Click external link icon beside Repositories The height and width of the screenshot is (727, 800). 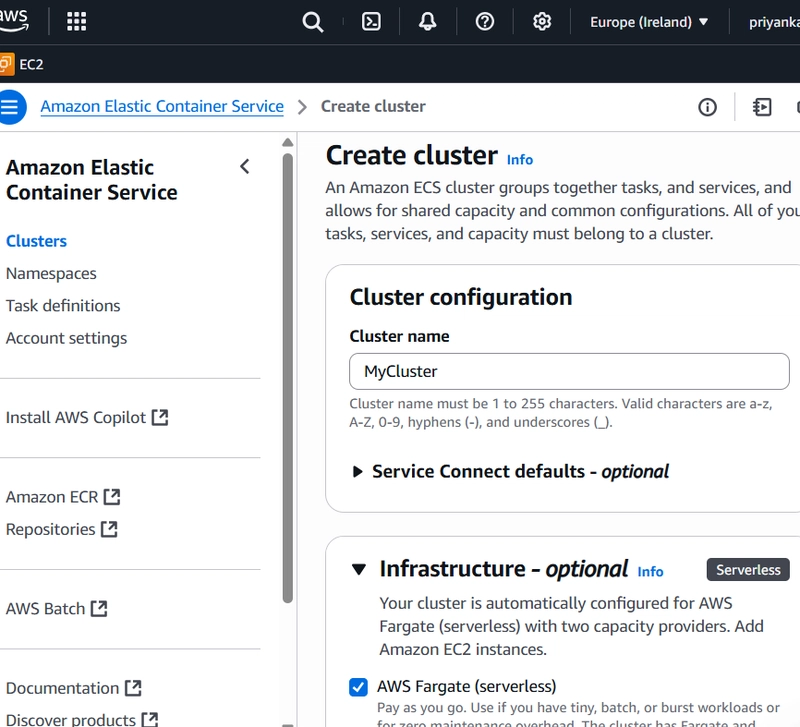point(109,529)
